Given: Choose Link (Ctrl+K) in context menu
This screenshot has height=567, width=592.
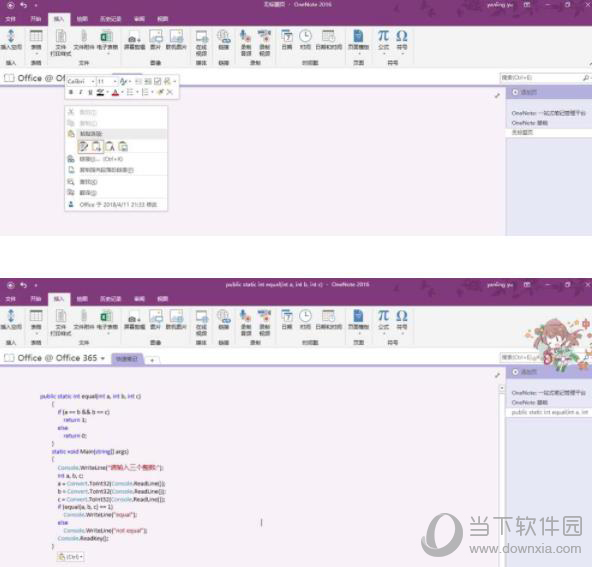Looking at the screenshot, I should tap(116, 159).
